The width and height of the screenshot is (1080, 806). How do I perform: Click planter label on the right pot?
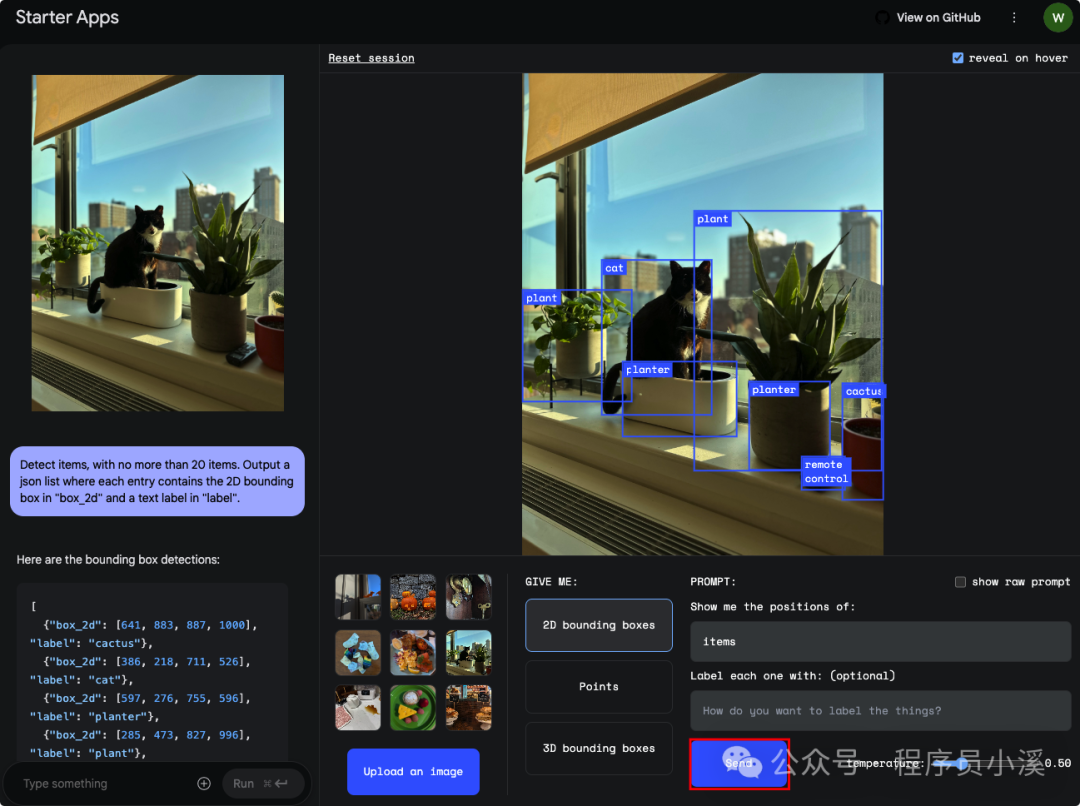point(773,390)
